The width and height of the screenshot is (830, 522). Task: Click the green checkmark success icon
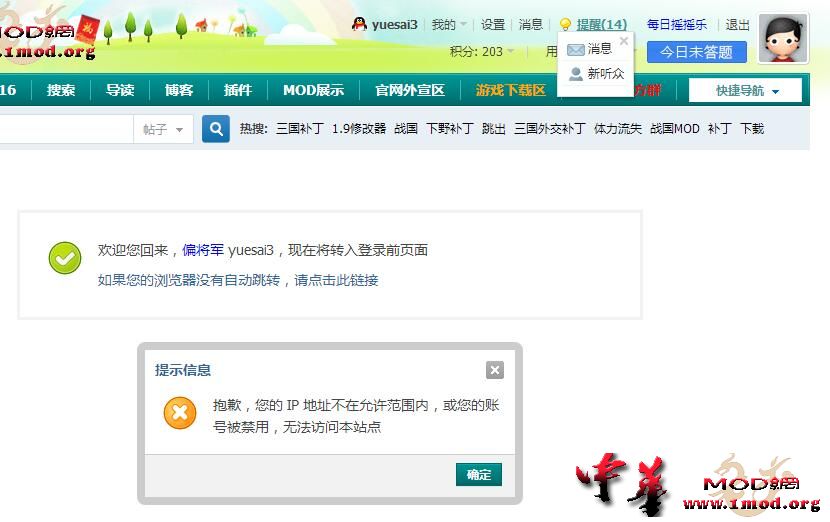(65, 258)
